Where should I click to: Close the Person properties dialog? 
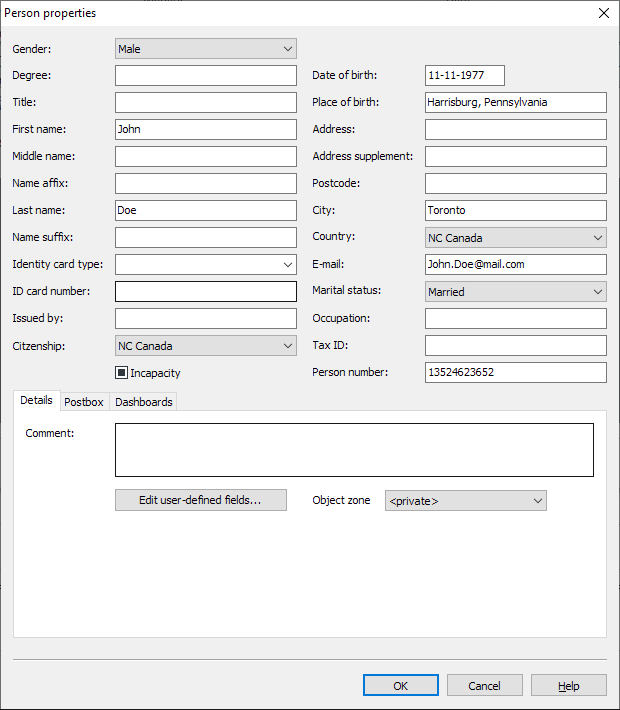[x=603, y=13]
